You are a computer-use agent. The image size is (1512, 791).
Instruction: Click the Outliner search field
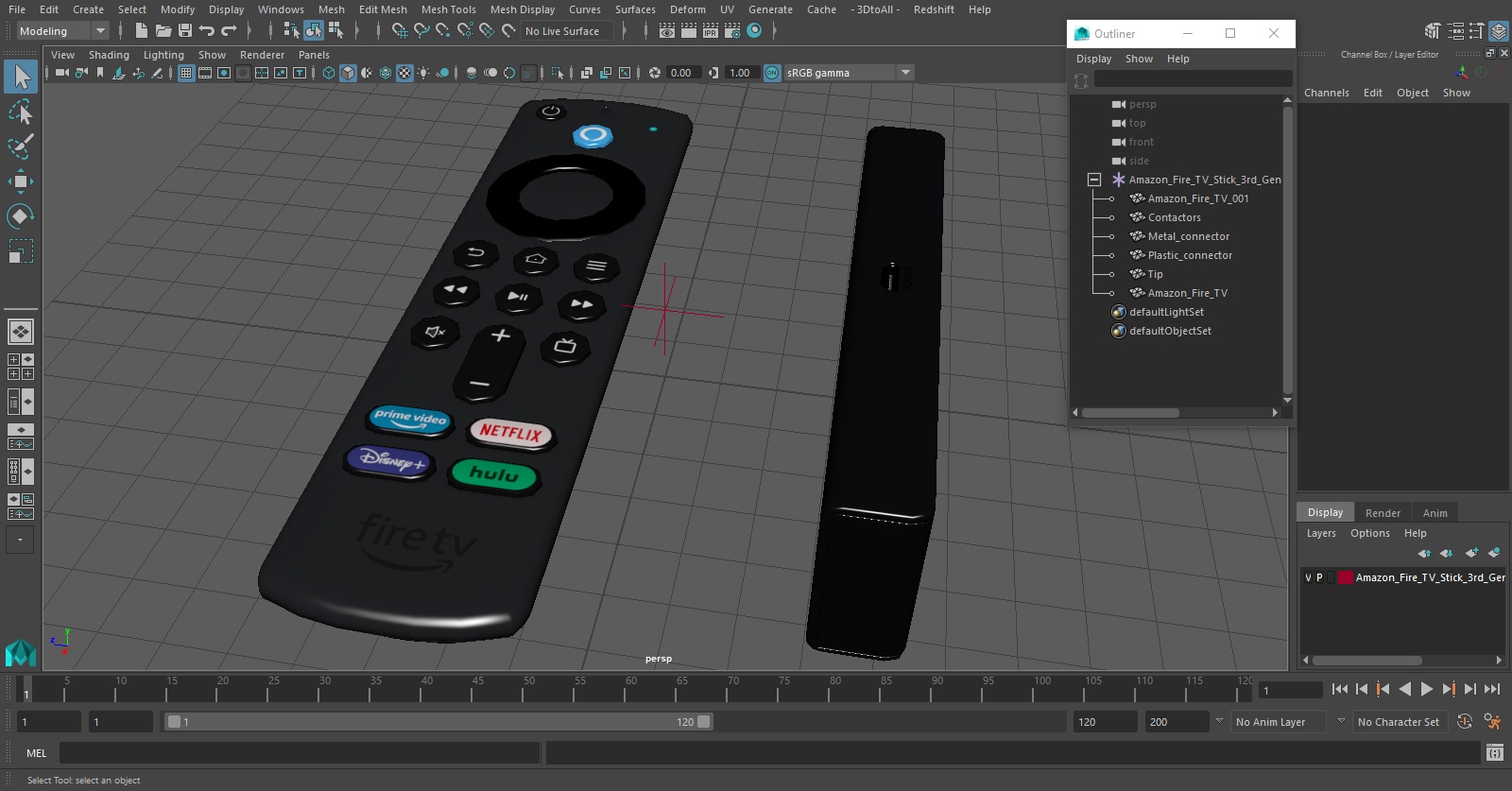[x=1193, y=79]
